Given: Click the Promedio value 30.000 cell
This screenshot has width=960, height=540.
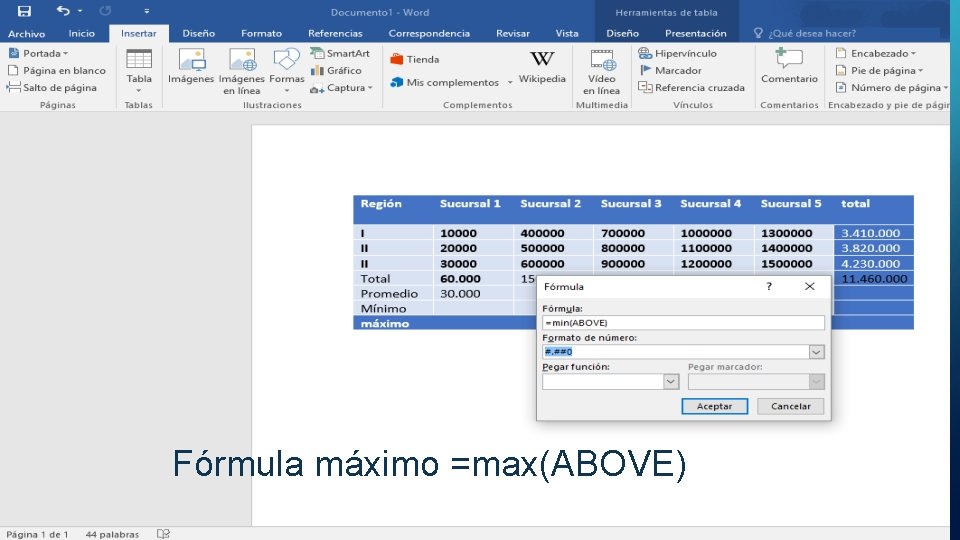Looking at the screenshot, I should (473, 293).
